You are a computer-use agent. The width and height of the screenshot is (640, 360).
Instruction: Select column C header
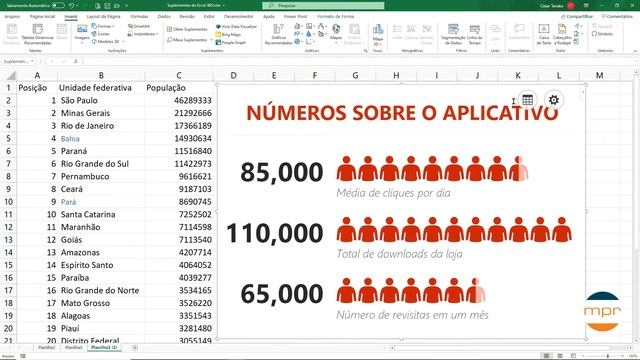tap(179, 76)
